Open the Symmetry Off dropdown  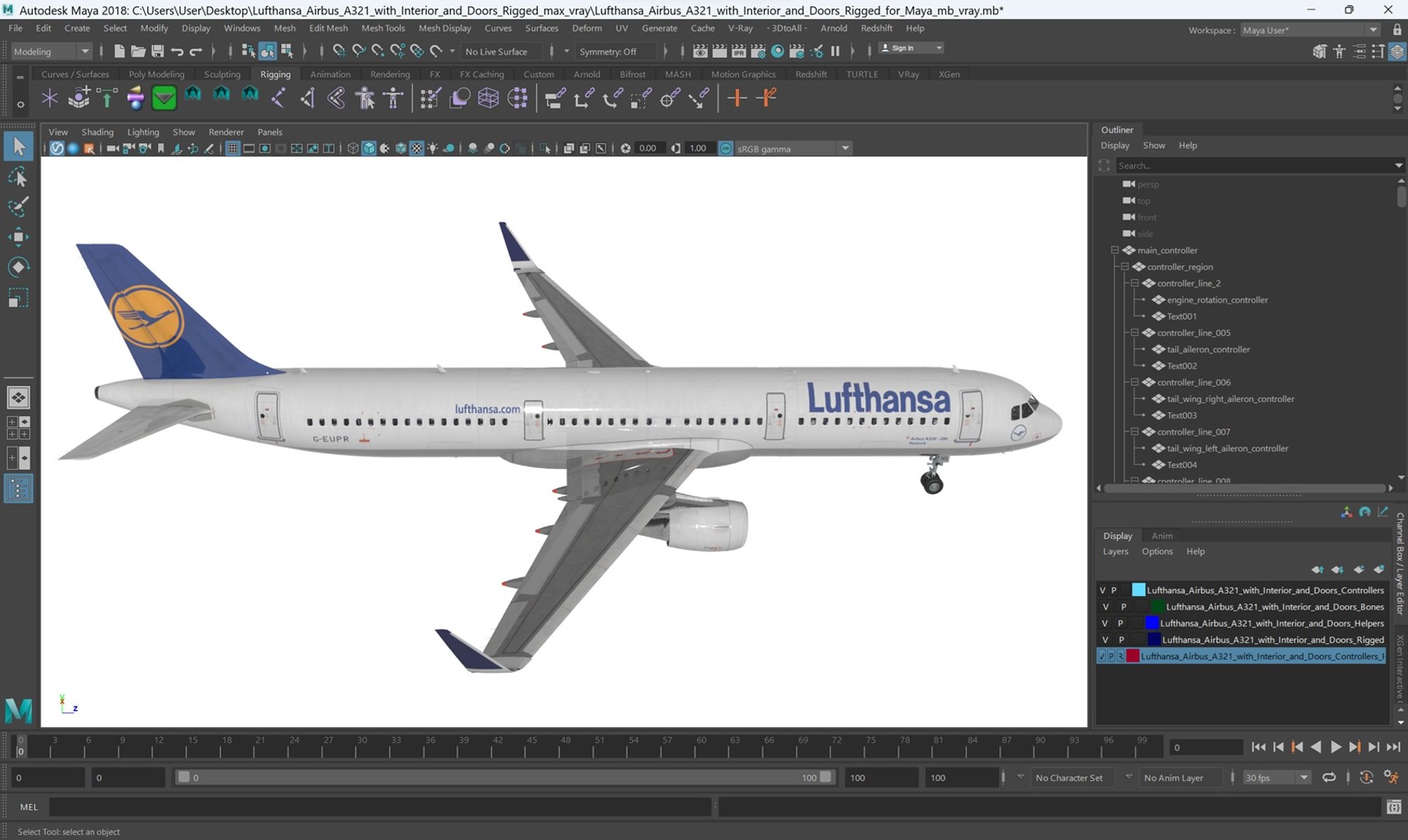615,51
